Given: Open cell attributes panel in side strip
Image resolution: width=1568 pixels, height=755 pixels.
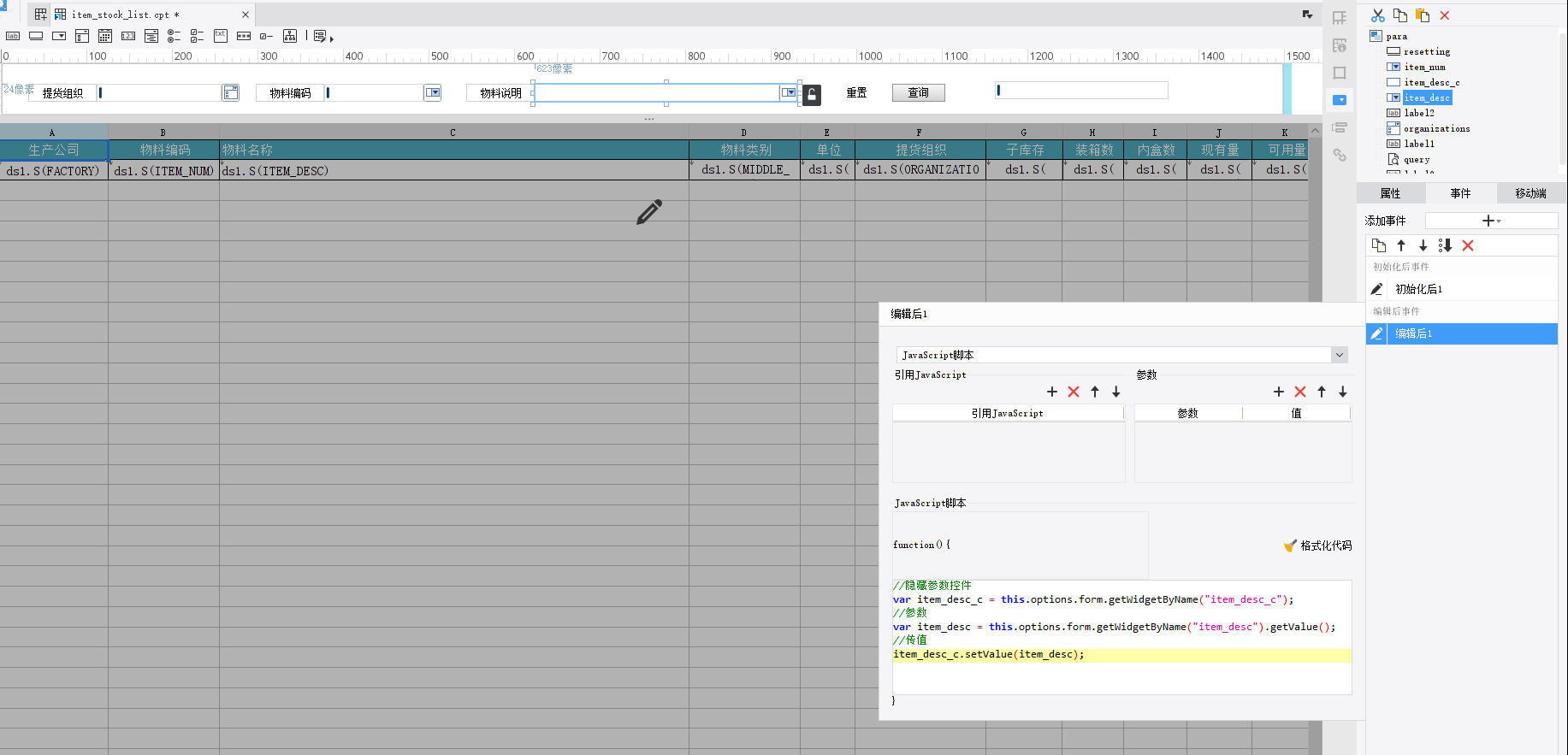Looking at the screenshot, I should (1340, 45).
